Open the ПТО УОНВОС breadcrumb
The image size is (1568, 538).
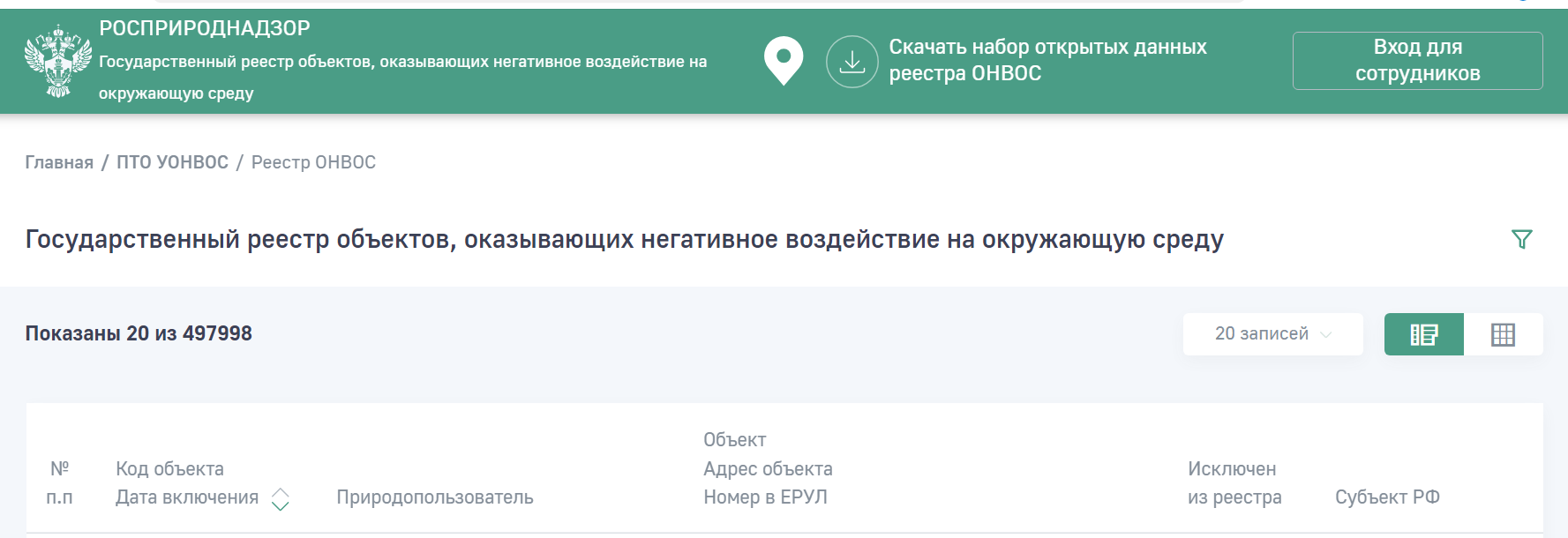tap(172, 162)
